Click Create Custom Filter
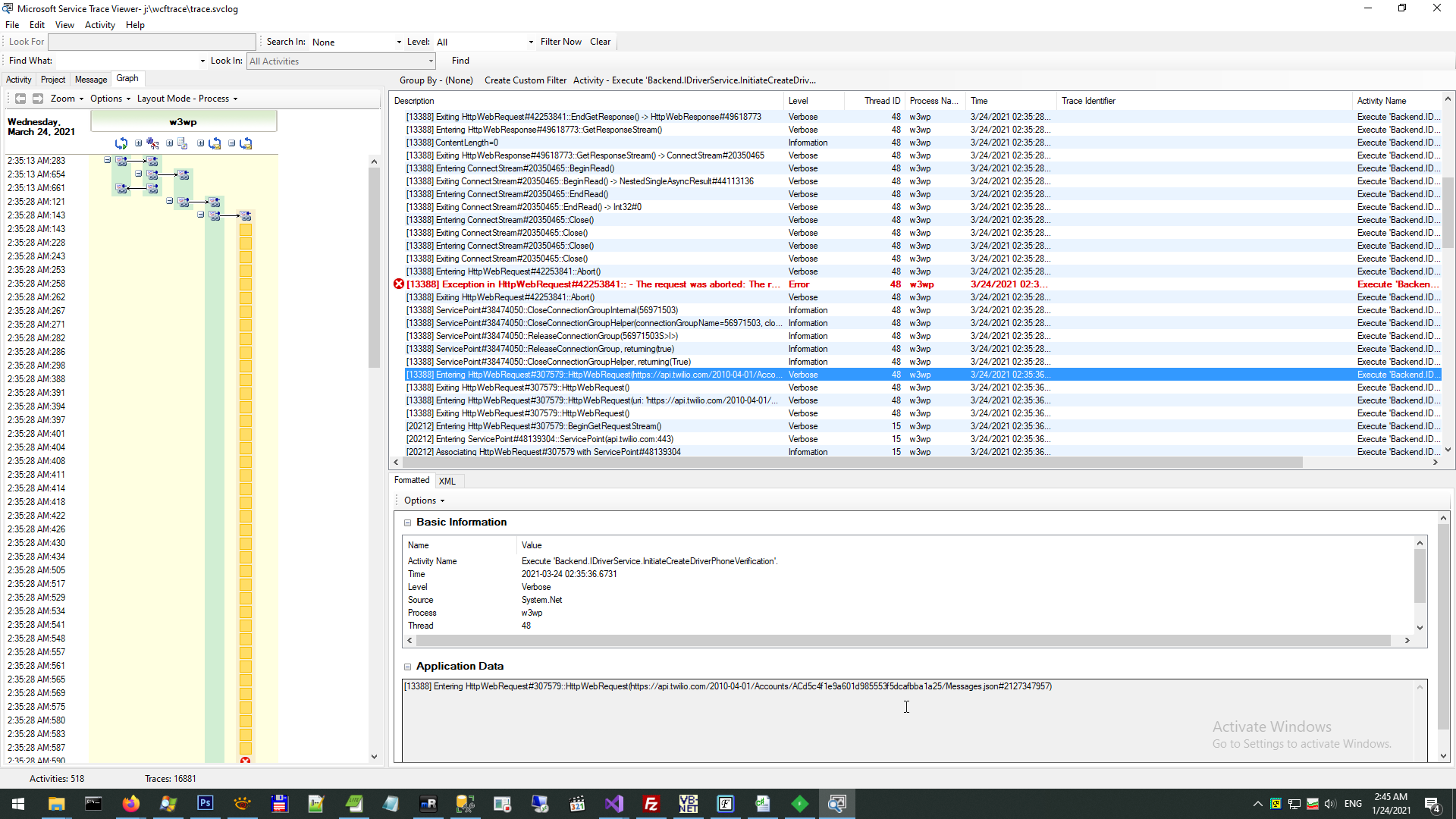The height and width of the screenshot is (819, 1456). click(525, 80)
